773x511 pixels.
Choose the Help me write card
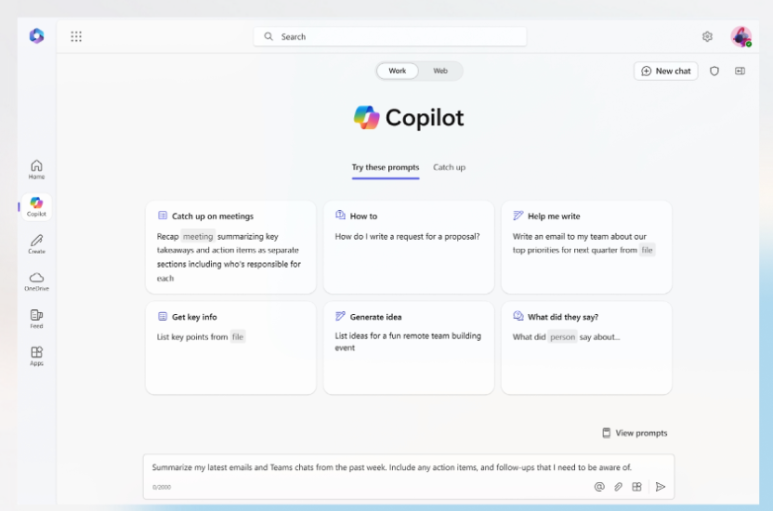tap(587, 247)
